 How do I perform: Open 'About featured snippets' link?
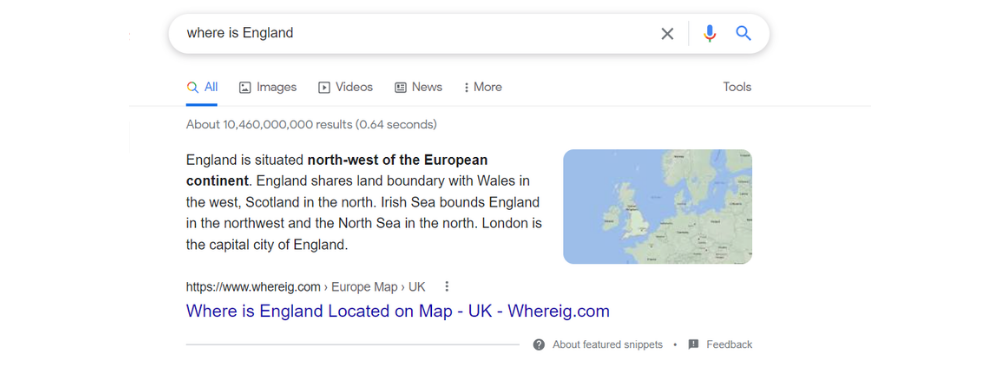608,345
